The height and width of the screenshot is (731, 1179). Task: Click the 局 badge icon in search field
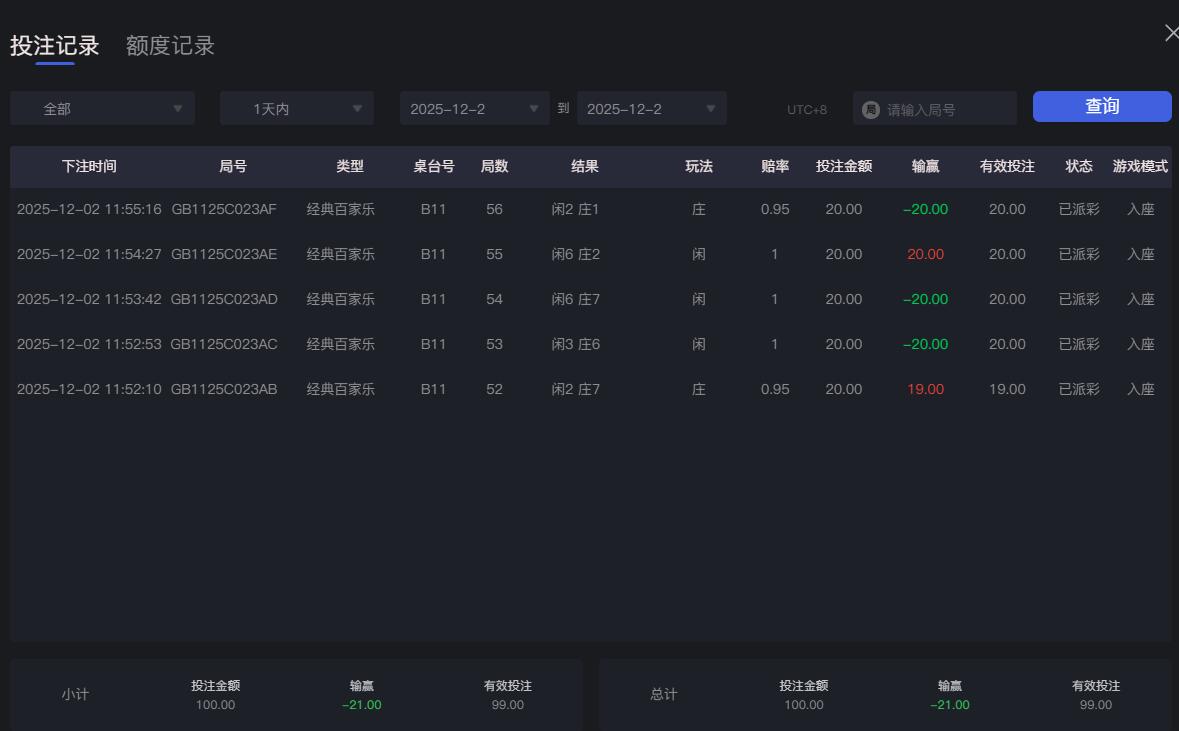coord(870,108)
